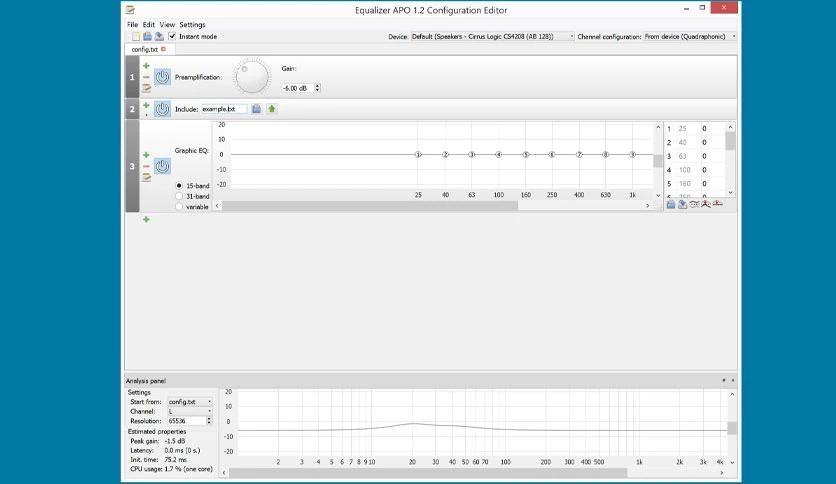The height and width of the screenshot is (484, 836).
Task: Click the normalize response icon
Action: pyautogui.click(x=706, y=204)
